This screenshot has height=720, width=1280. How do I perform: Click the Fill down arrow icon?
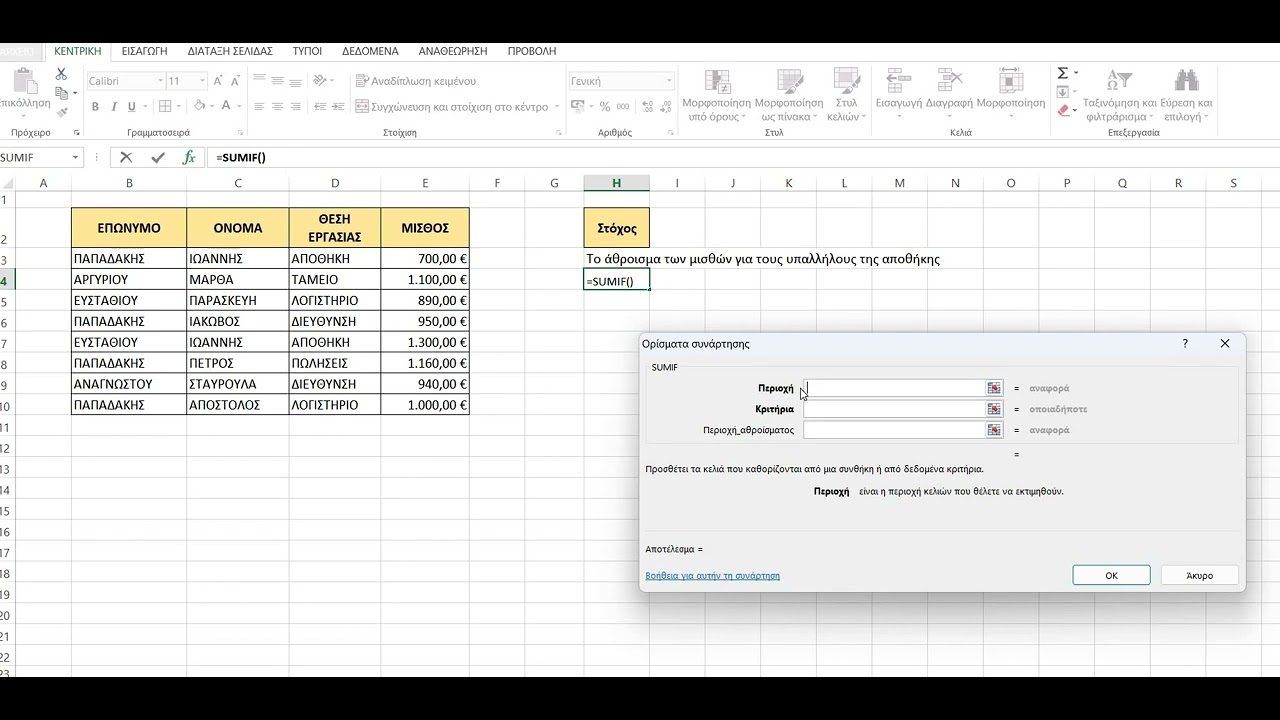click(x=1063, y=92)
